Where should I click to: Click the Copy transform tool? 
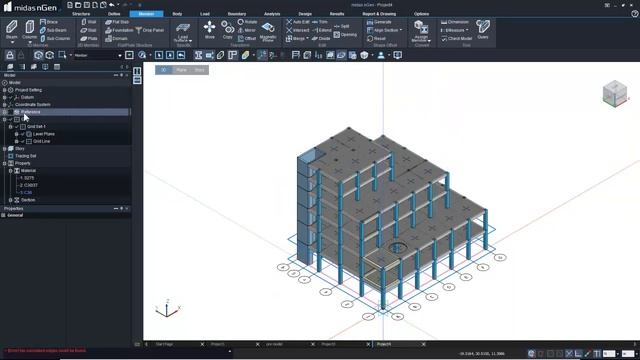227,30
